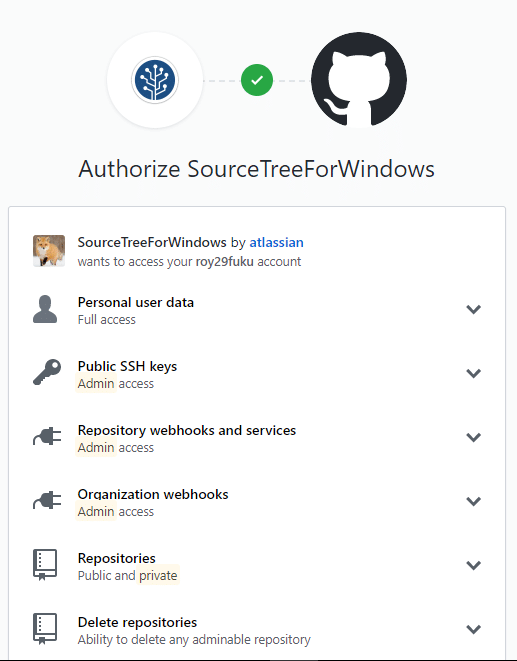Click the Repositories book icon
This screenshot has width=517, height=661.
[45, 564]
